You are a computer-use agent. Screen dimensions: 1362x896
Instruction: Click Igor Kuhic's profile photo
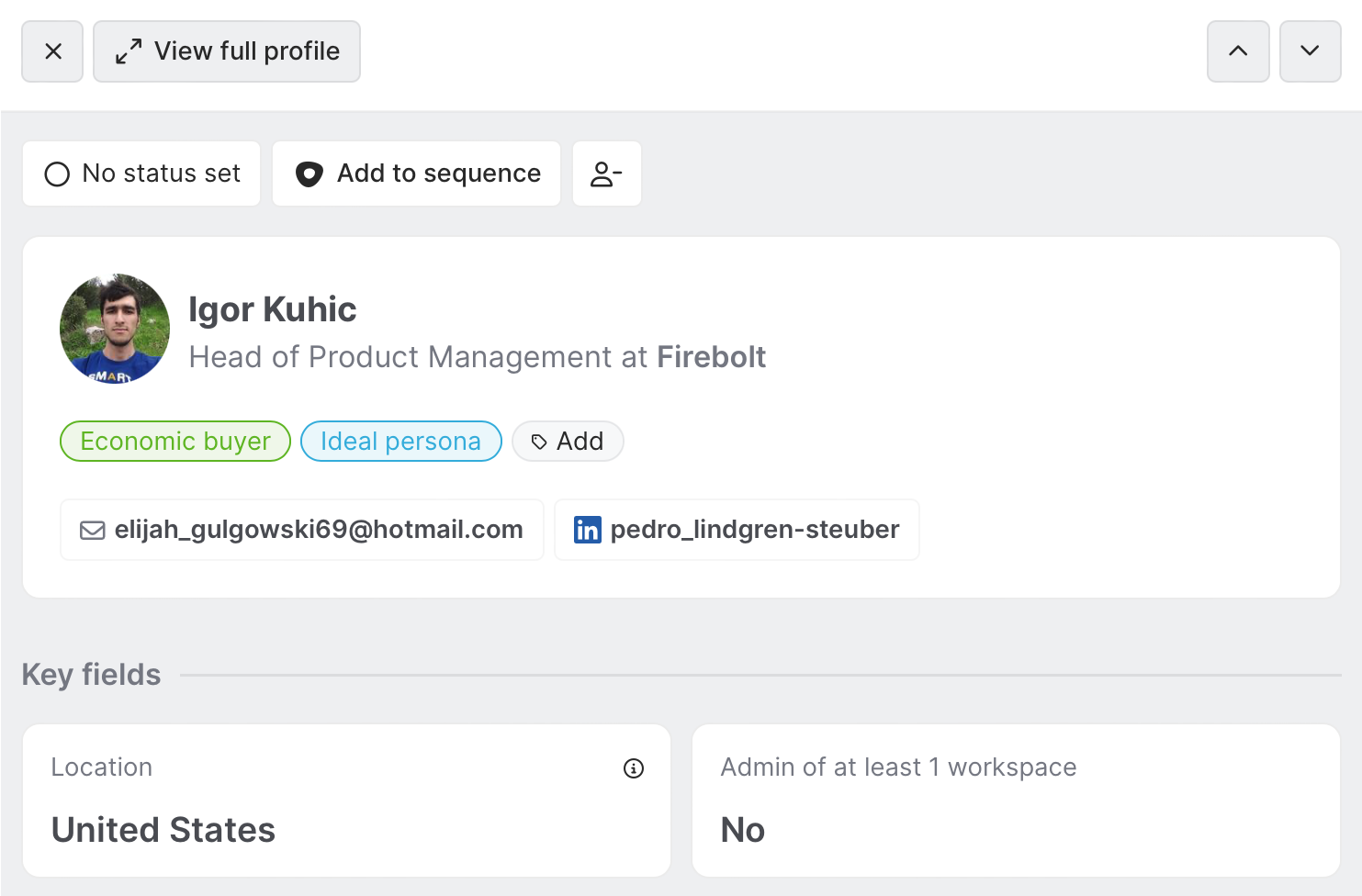(115, 329)
